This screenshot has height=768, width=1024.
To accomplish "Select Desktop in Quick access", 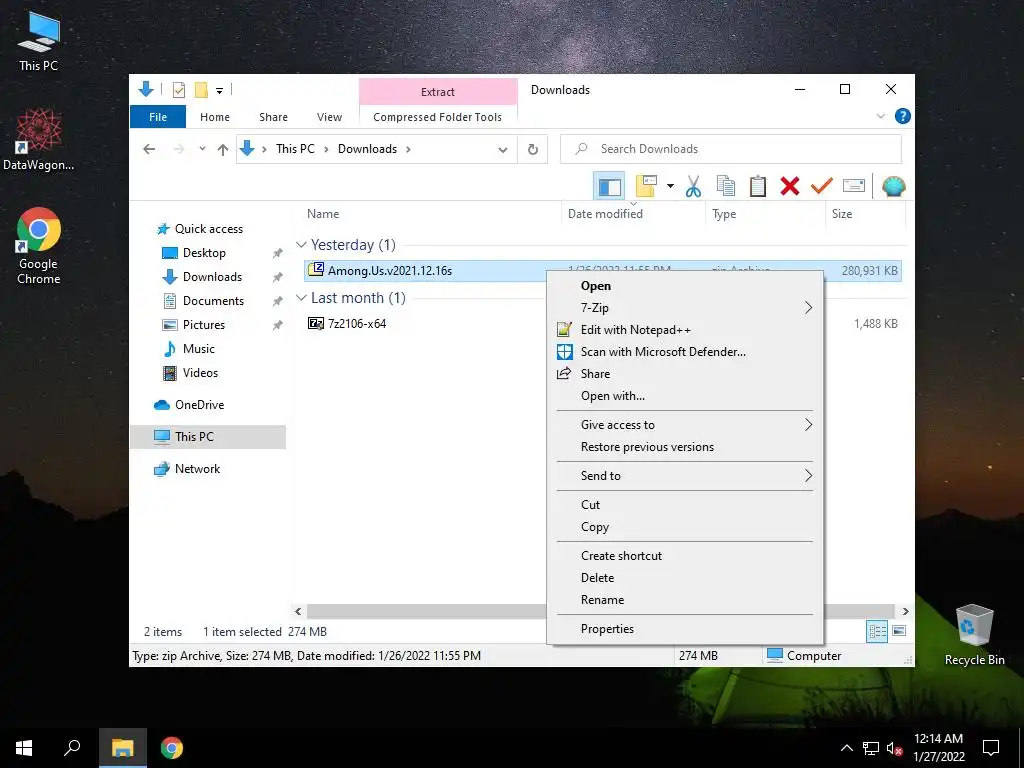I will [x=204, y=253].
